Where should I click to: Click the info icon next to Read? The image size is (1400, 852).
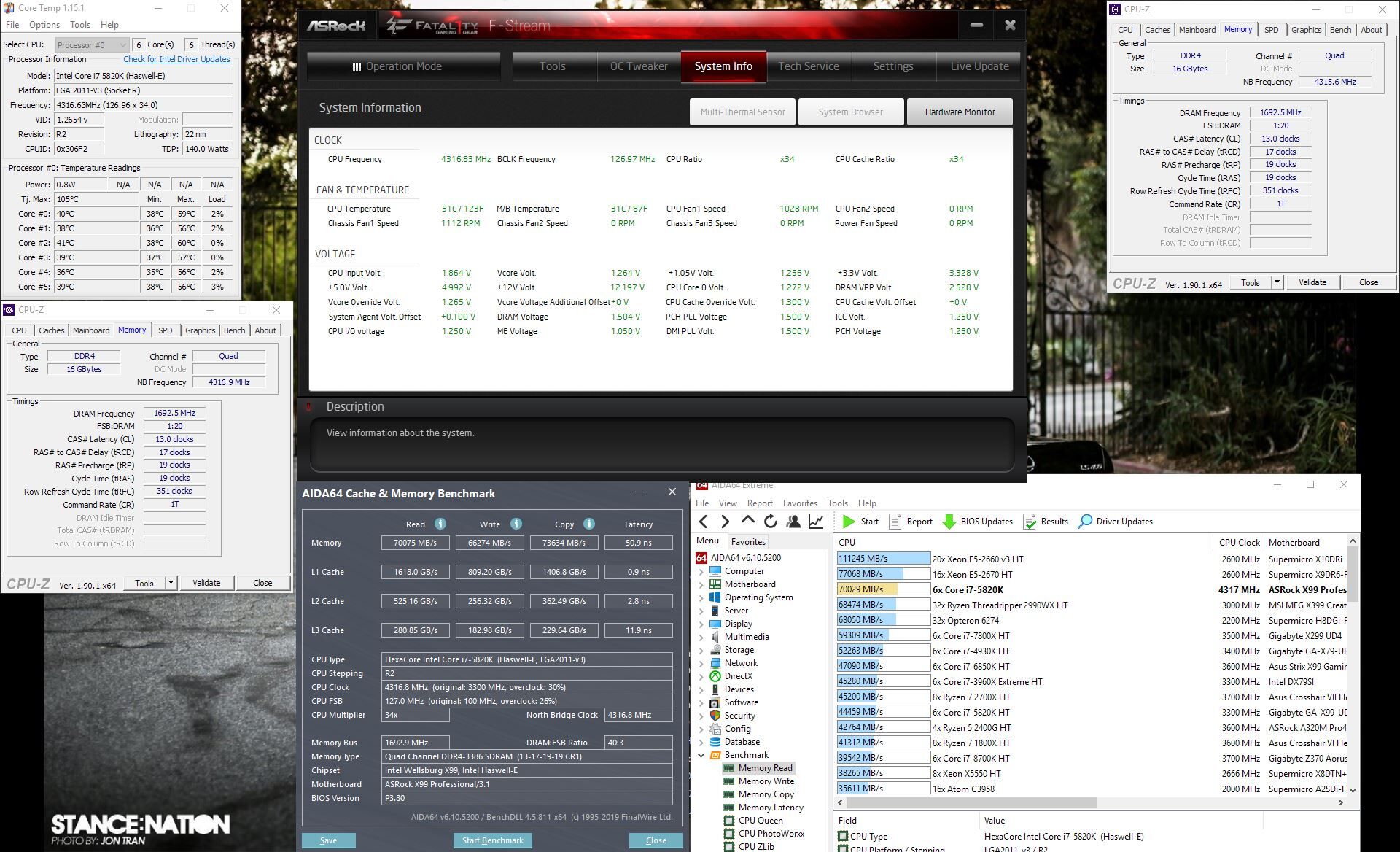point(440,524)
